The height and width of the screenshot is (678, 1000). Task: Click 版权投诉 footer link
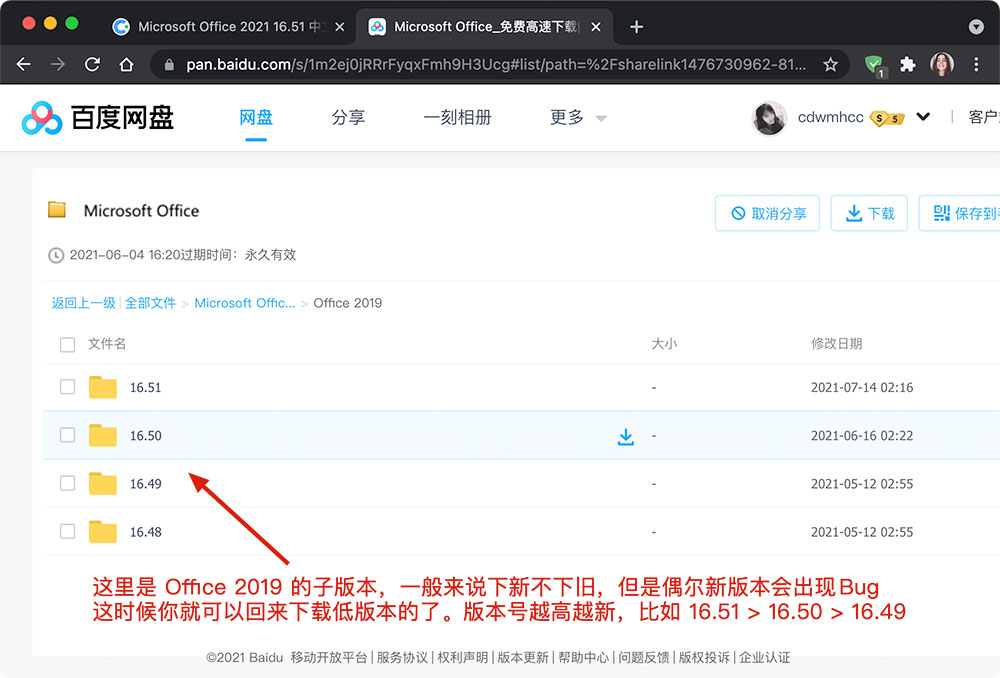tap(704, 658)
